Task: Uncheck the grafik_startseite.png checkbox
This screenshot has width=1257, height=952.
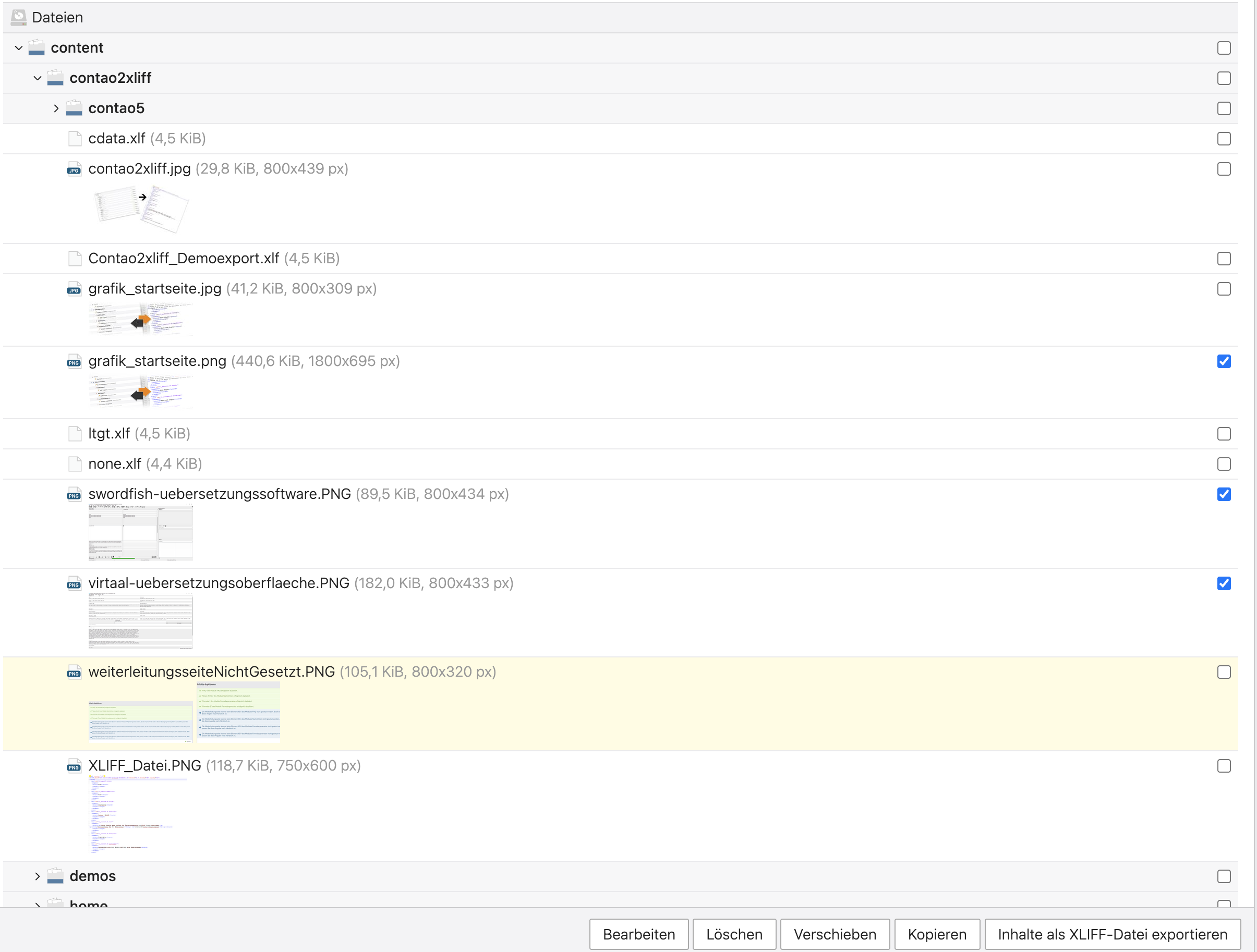Action: coord(1224,361)
